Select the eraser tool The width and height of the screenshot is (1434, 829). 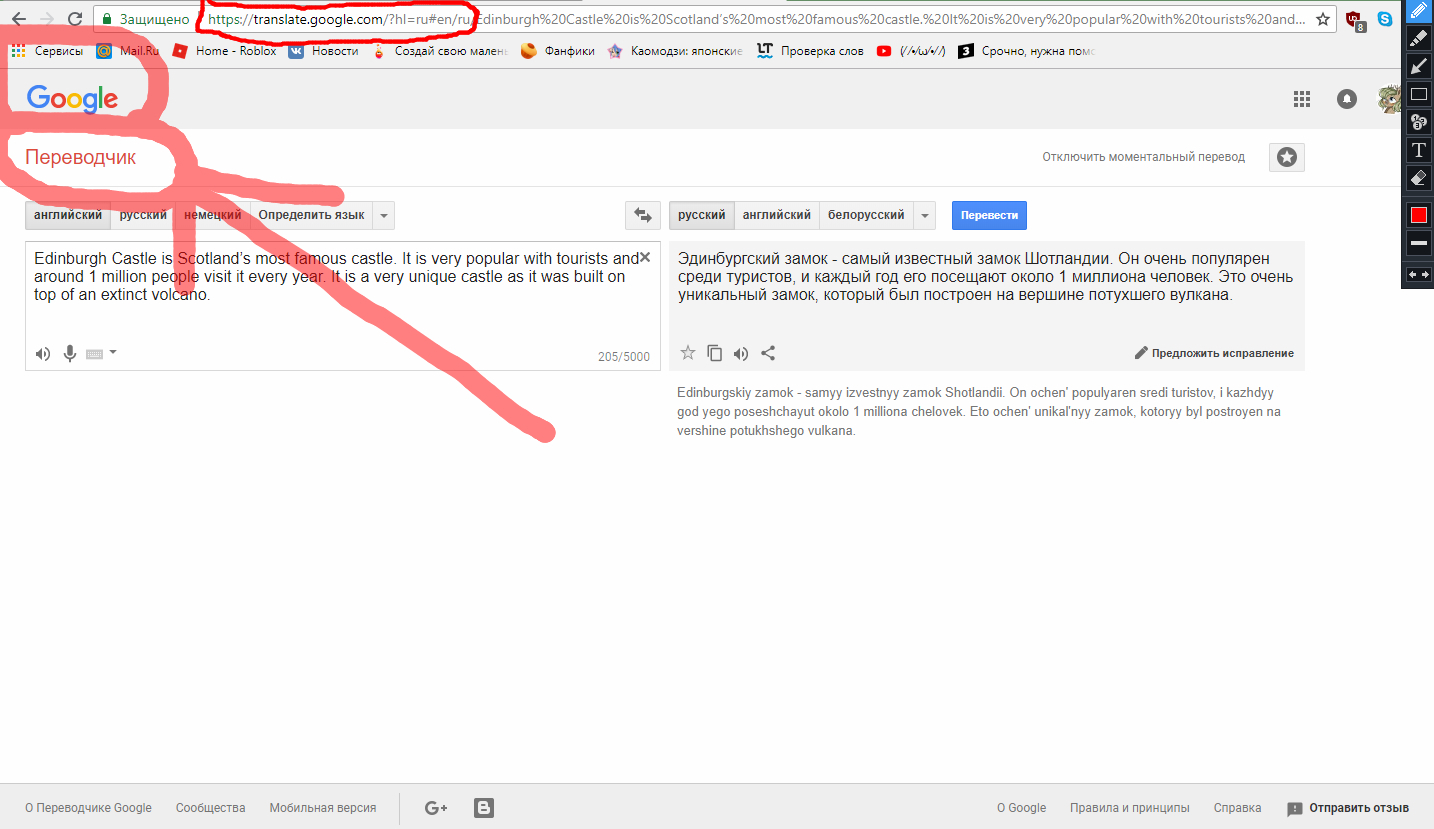(1418, 178)
